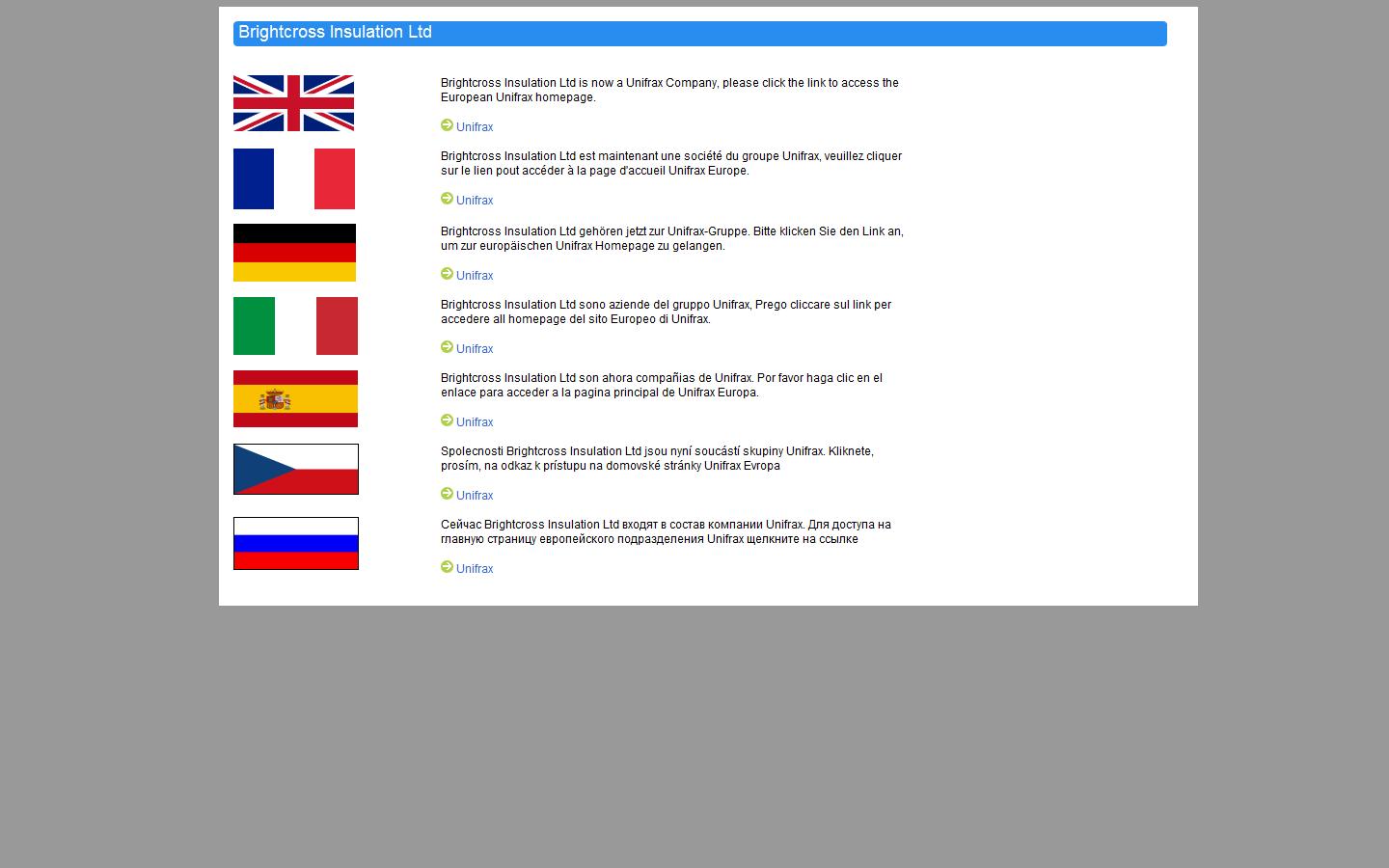Open the Unifrax link in the Czech section

(475, 495)
